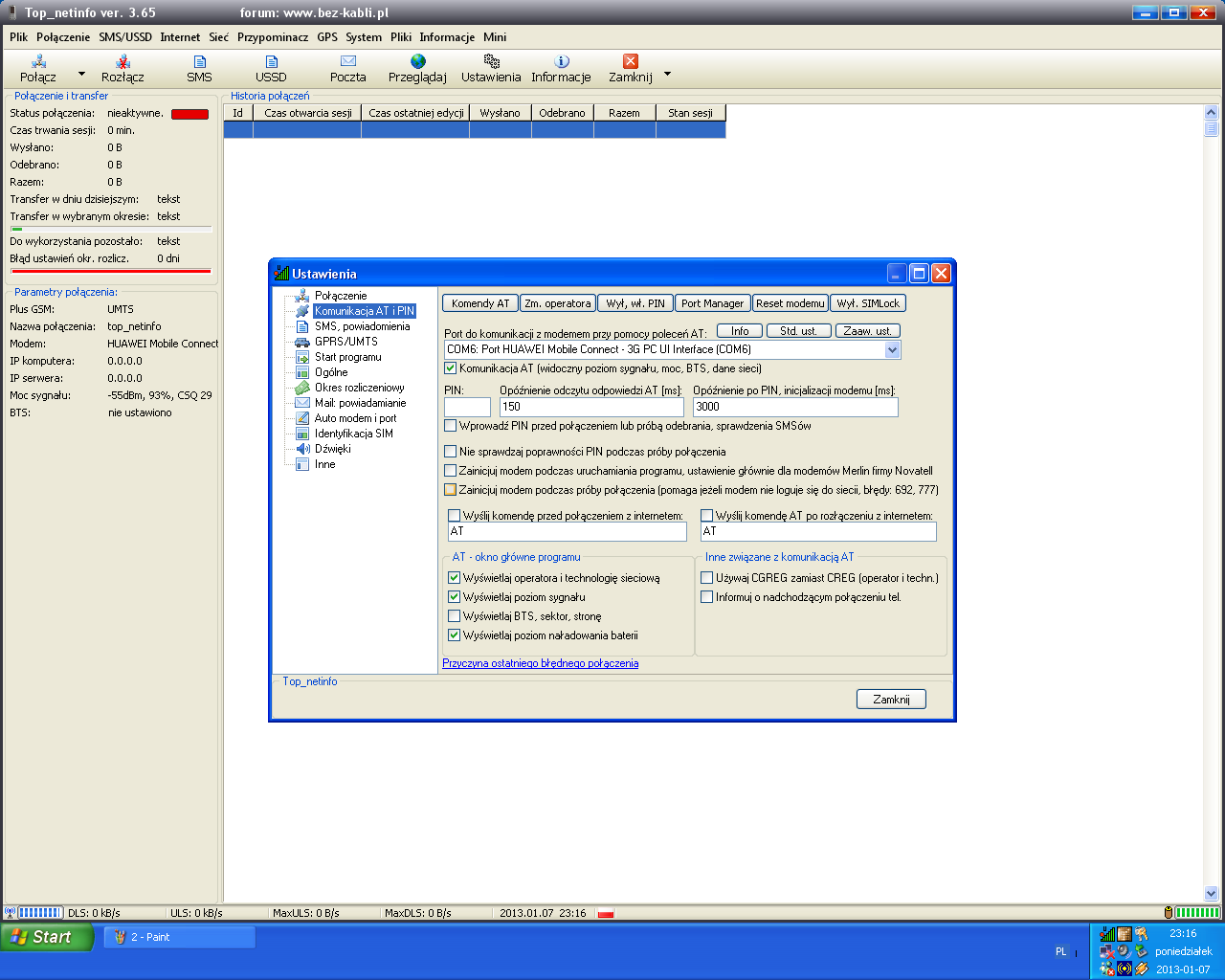
Task: Open the Internet menu
Action: (180, 37)
